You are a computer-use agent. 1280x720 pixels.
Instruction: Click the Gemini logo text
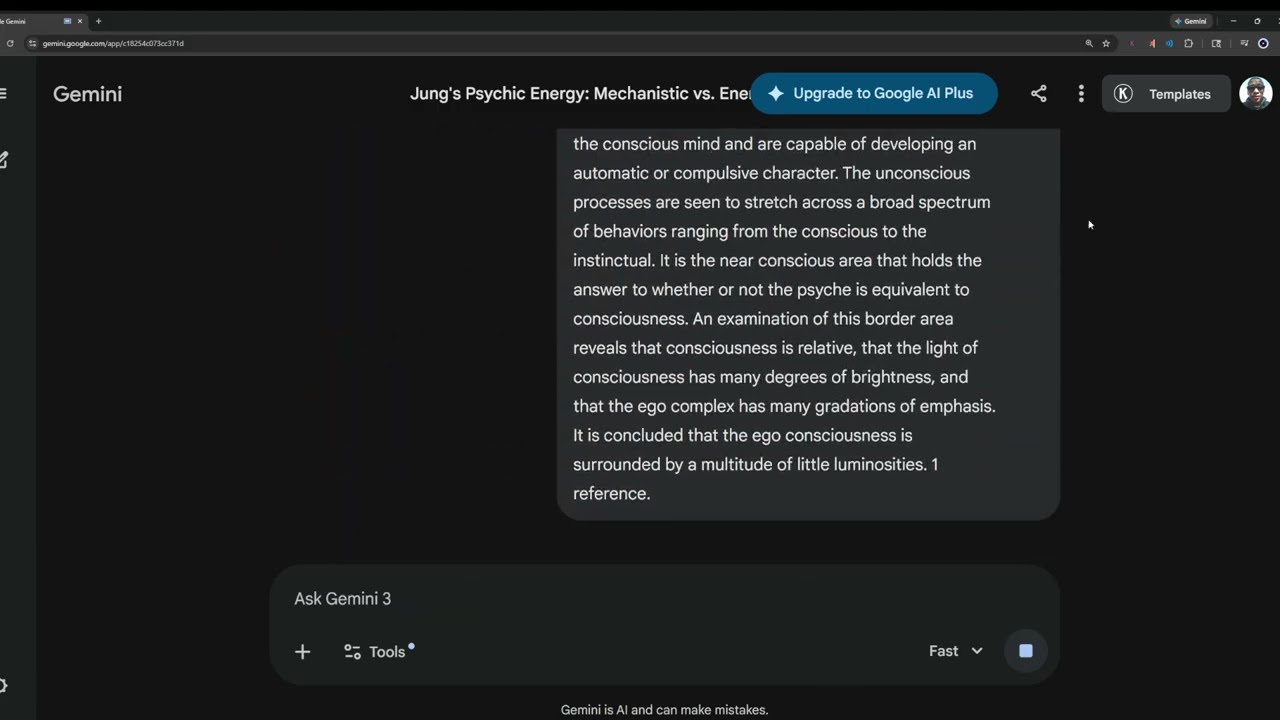[87, 94]
